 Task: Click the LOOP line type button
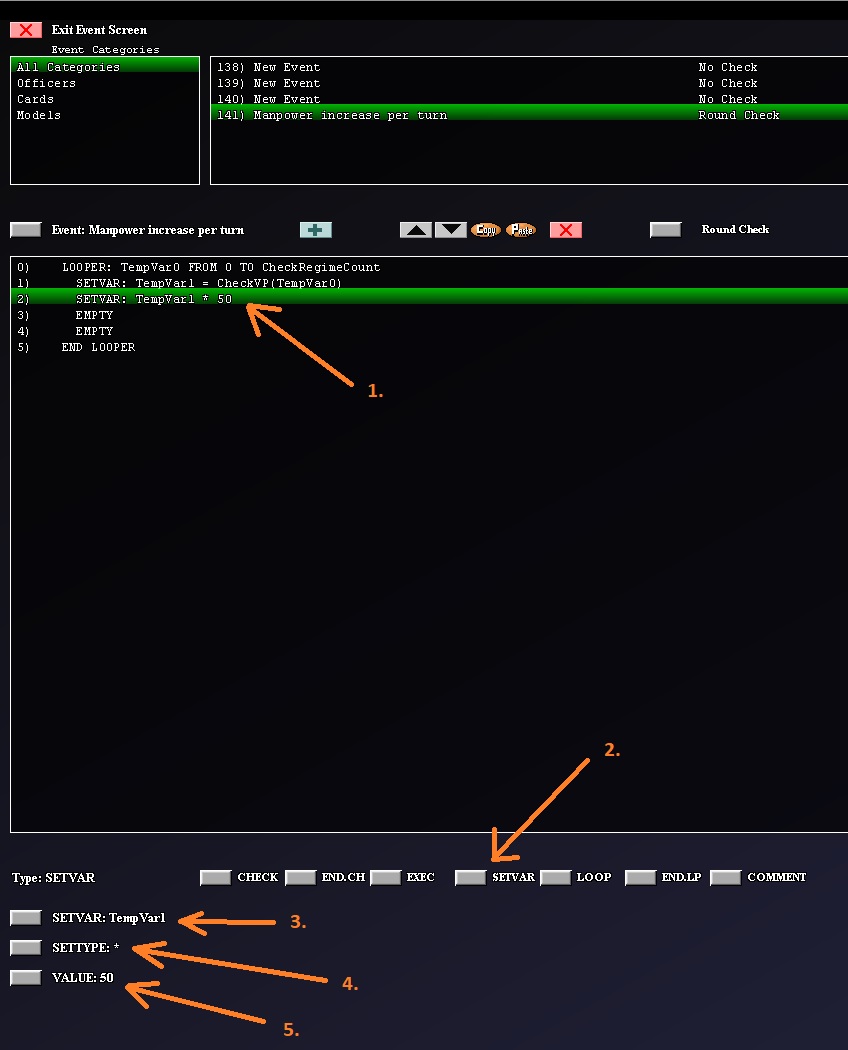556,877
